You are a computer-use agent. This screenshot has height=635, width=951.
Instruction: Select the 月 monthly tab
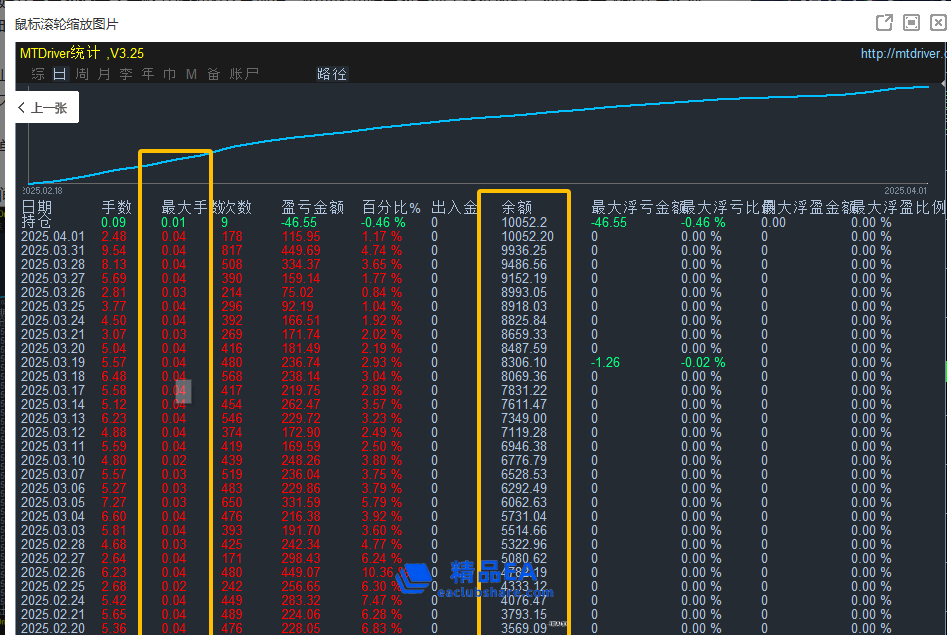tap(104, 74)
